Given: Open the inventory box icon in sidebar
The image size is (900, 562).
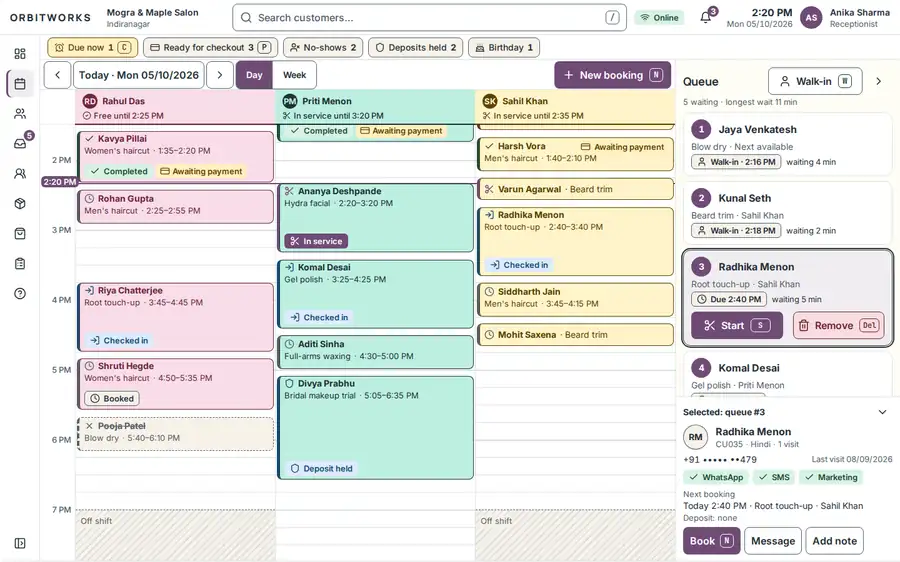Looking at the screenshot, I should tap(20, 203).
